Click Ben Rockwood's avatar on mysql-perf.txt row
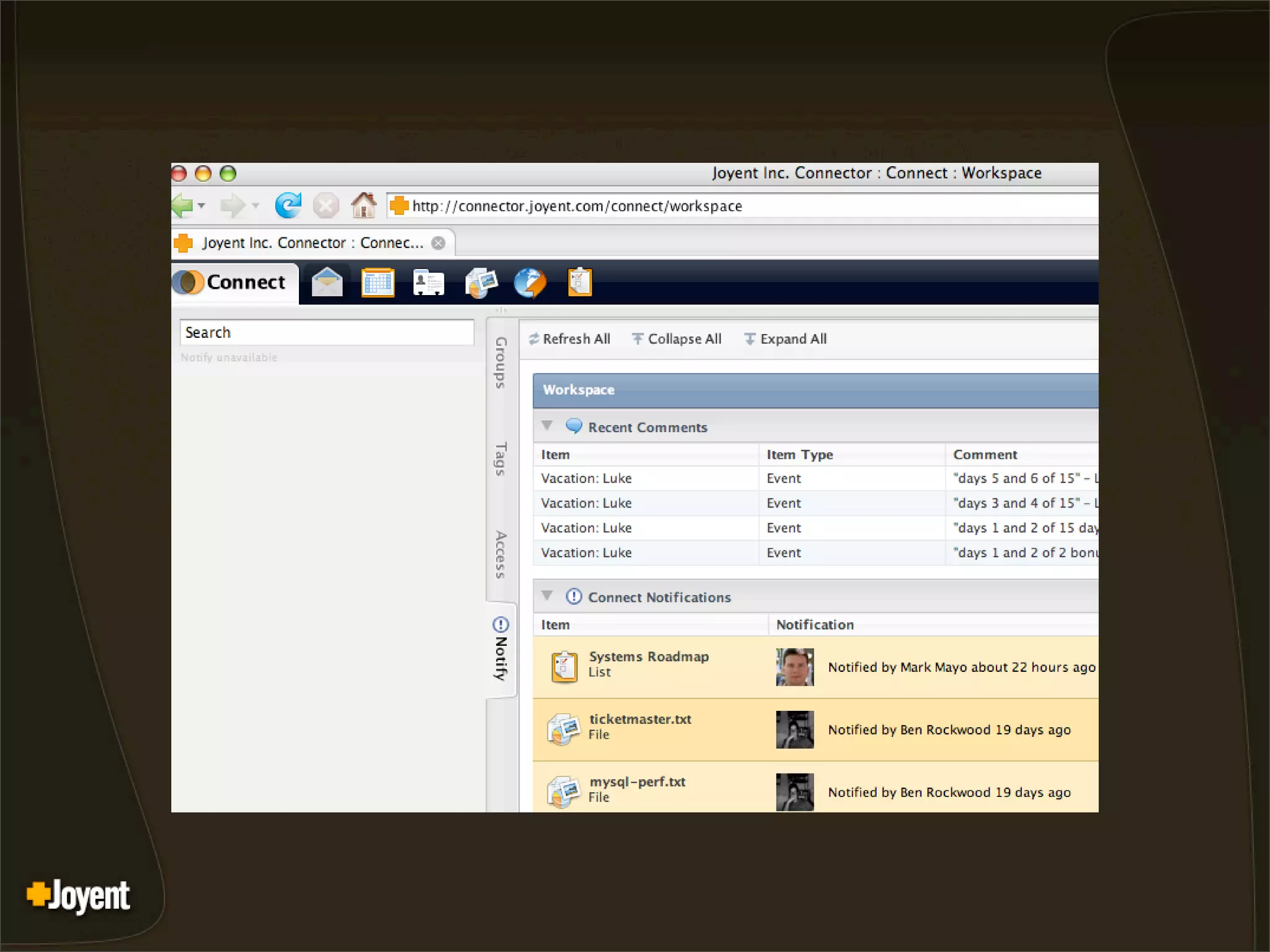1270x952 pixels. coord(795,792)
